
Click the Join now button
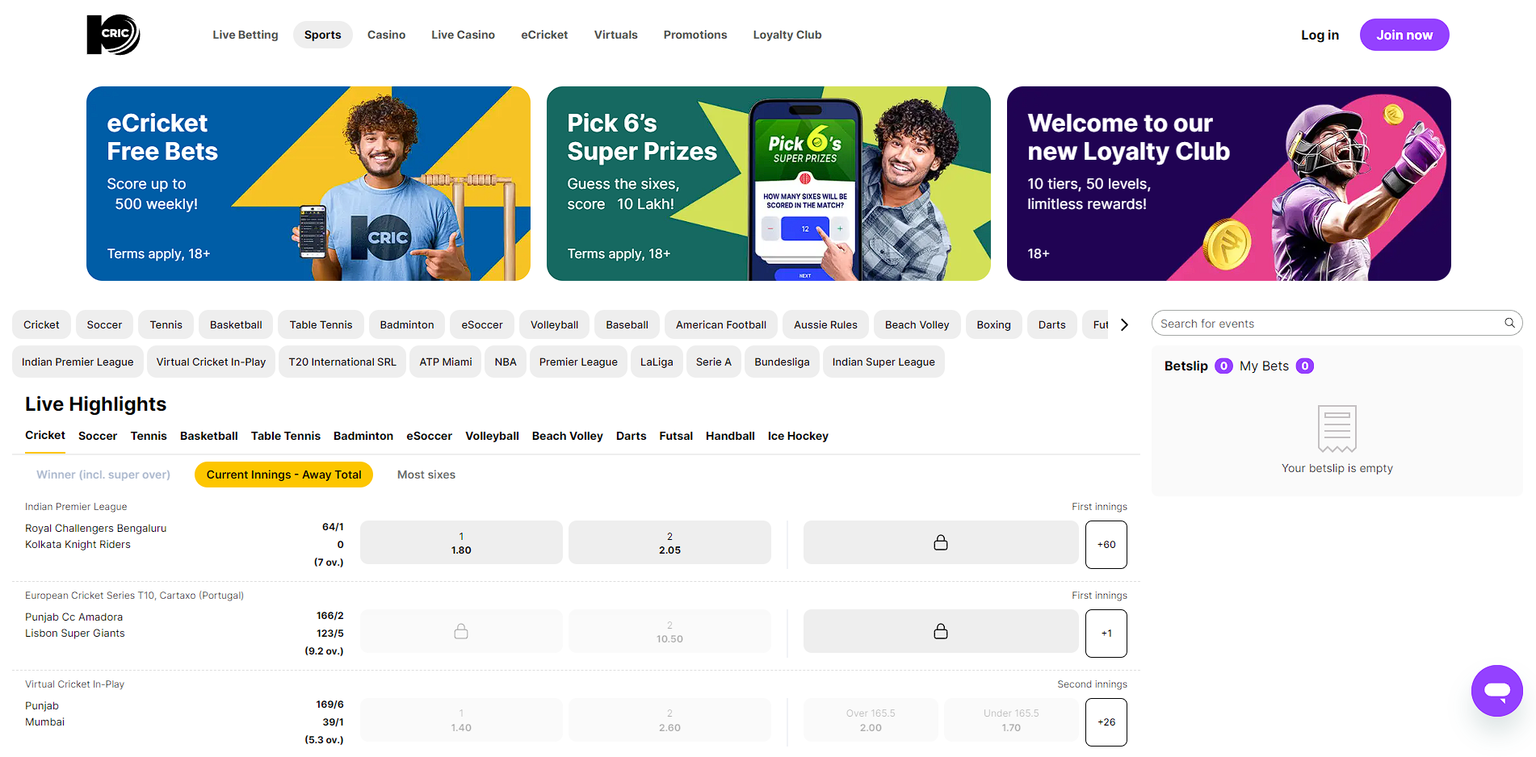[1404, 35]
